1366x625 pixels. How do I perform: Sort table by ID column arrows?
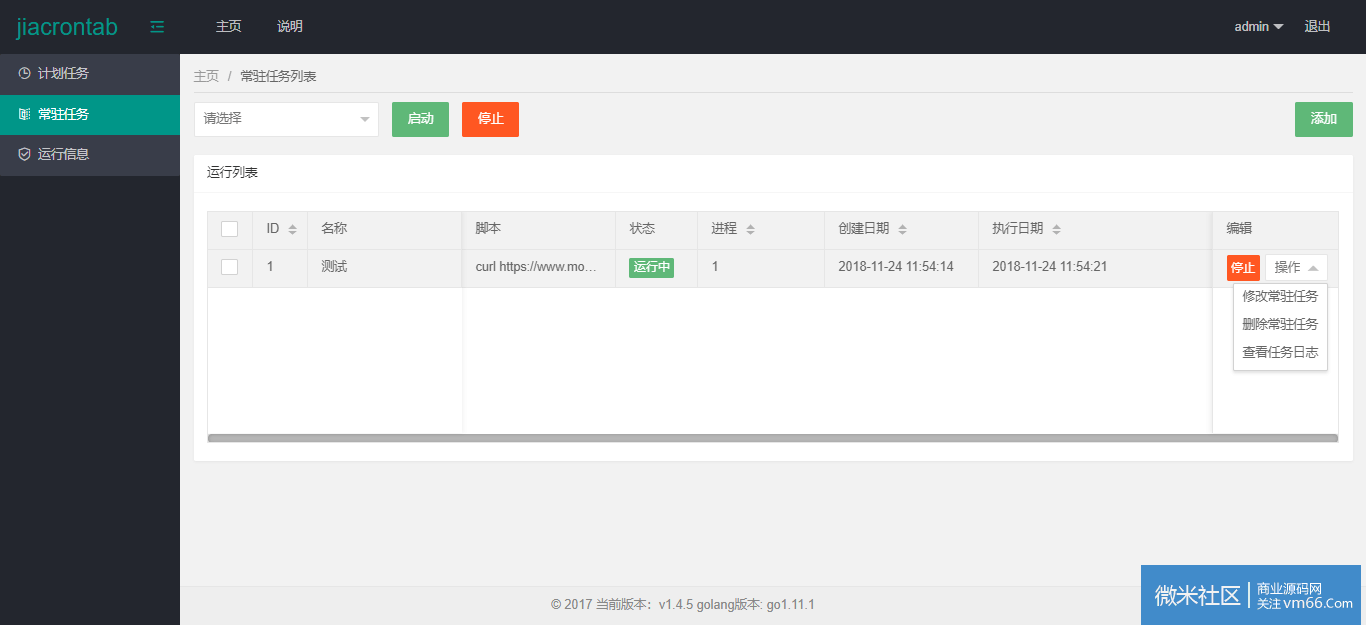(x=292, y=229)
